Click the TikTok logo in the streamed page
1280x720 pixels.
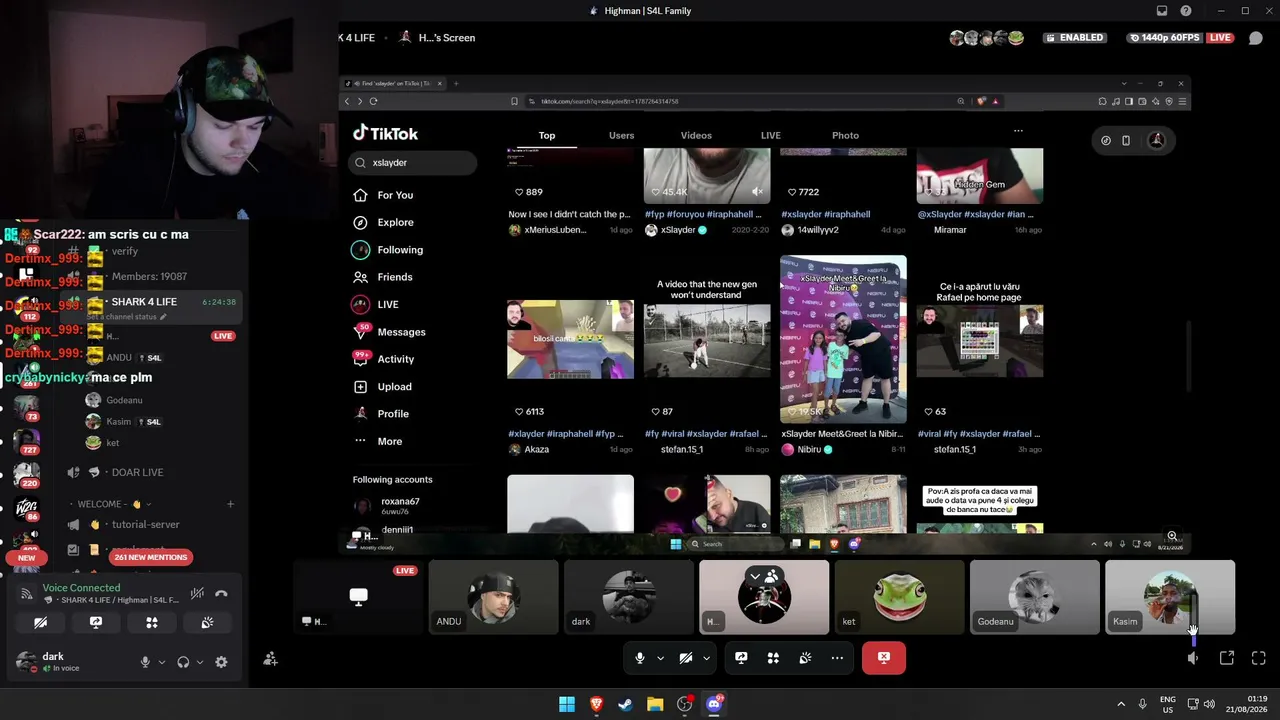(x=385, y=133)
